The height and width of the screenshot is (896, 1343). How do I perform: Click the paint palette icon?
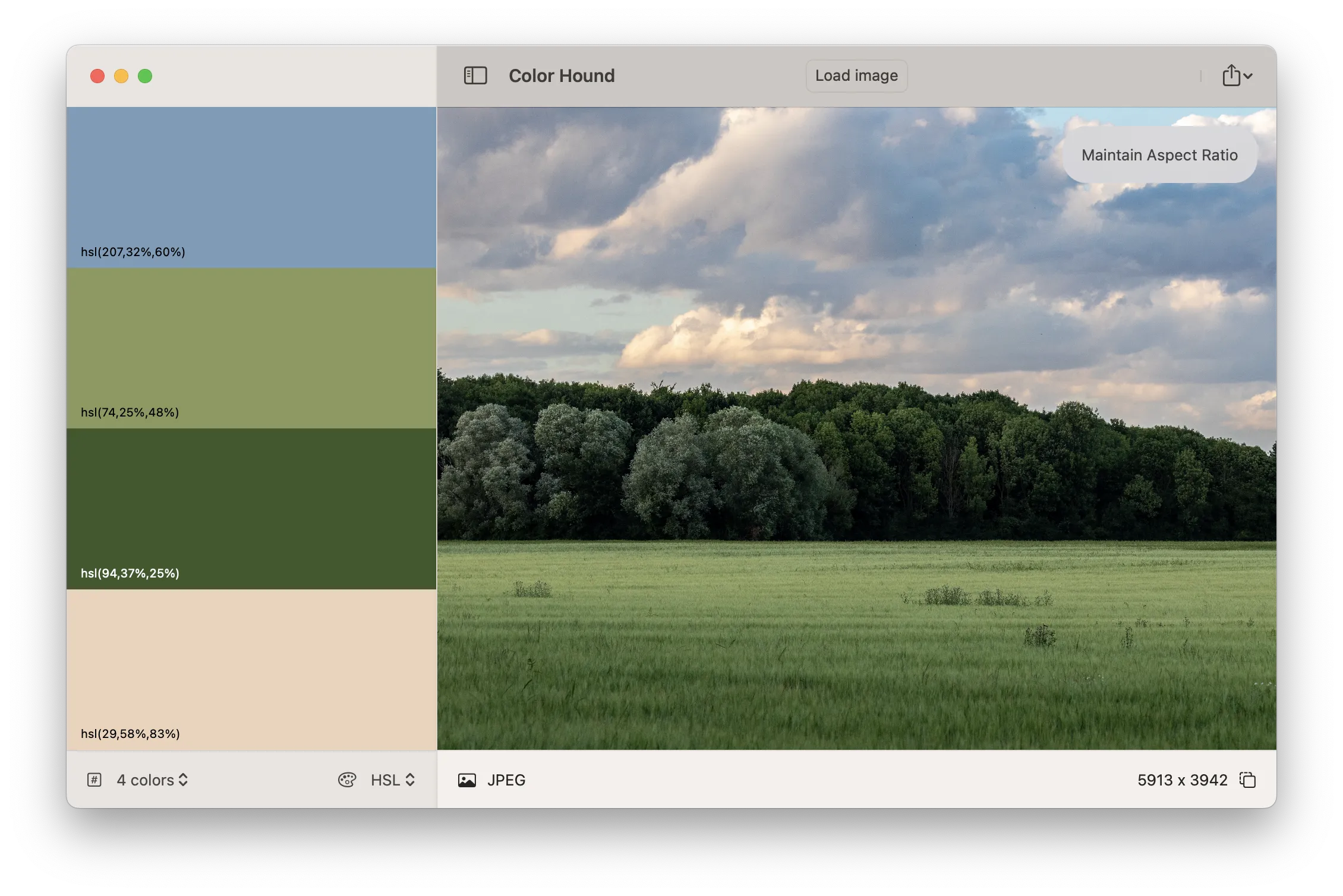pos(347,780)
